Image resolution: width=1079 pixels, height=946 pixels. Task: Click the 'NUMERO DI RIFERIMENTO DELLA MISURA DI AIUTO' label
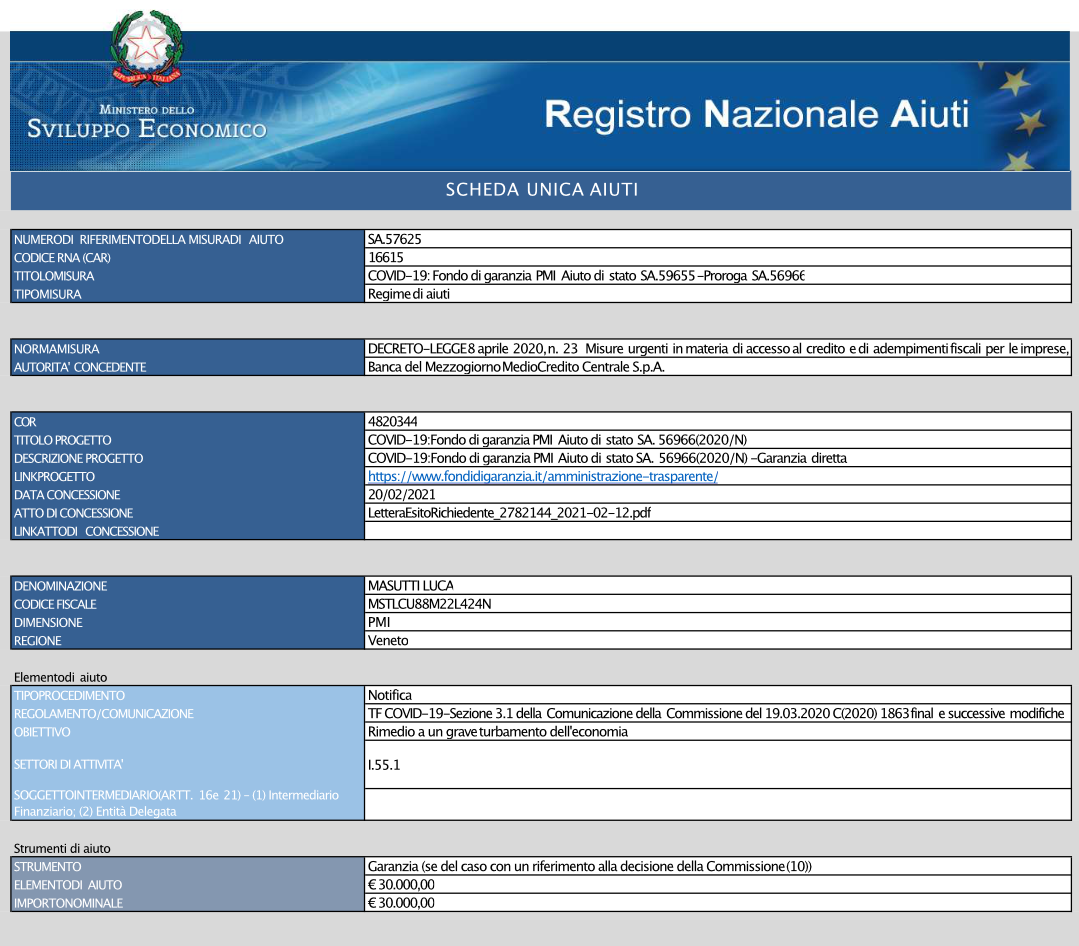click(x=149, y=239)
